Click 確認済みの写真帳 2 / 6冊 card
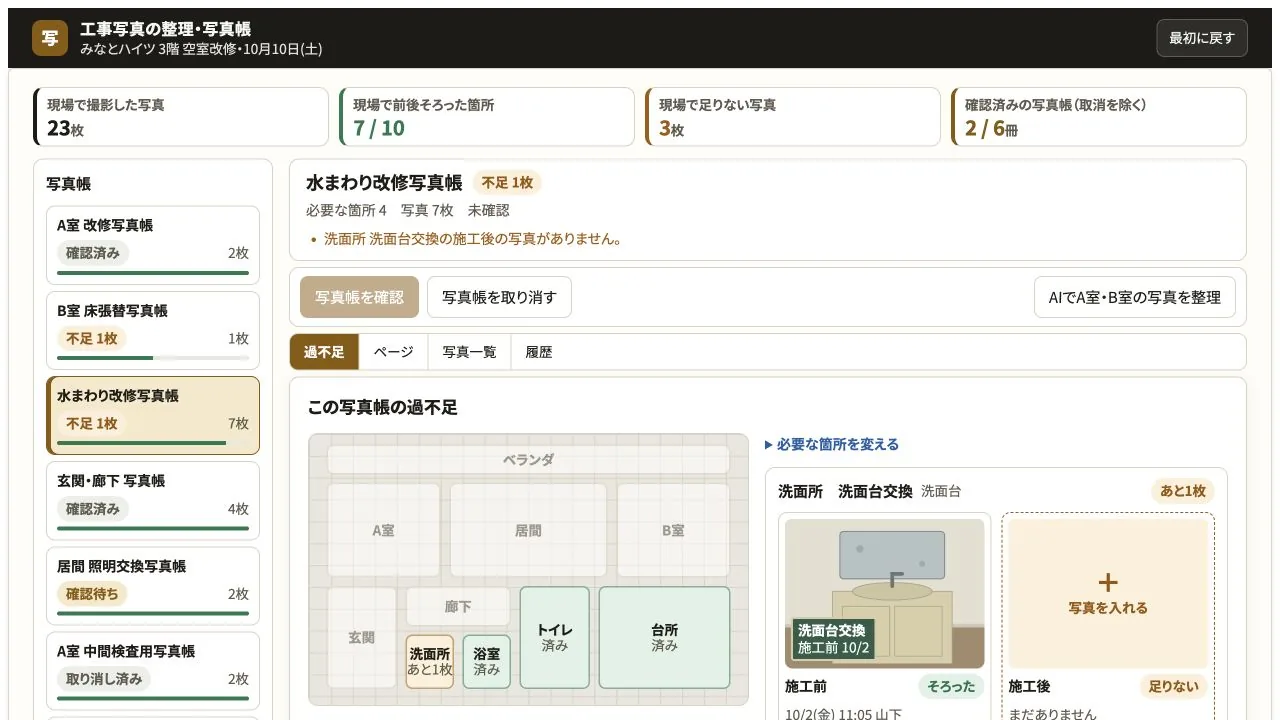The height and width of the screenshot is (720, 1280). coord(1099,117)
